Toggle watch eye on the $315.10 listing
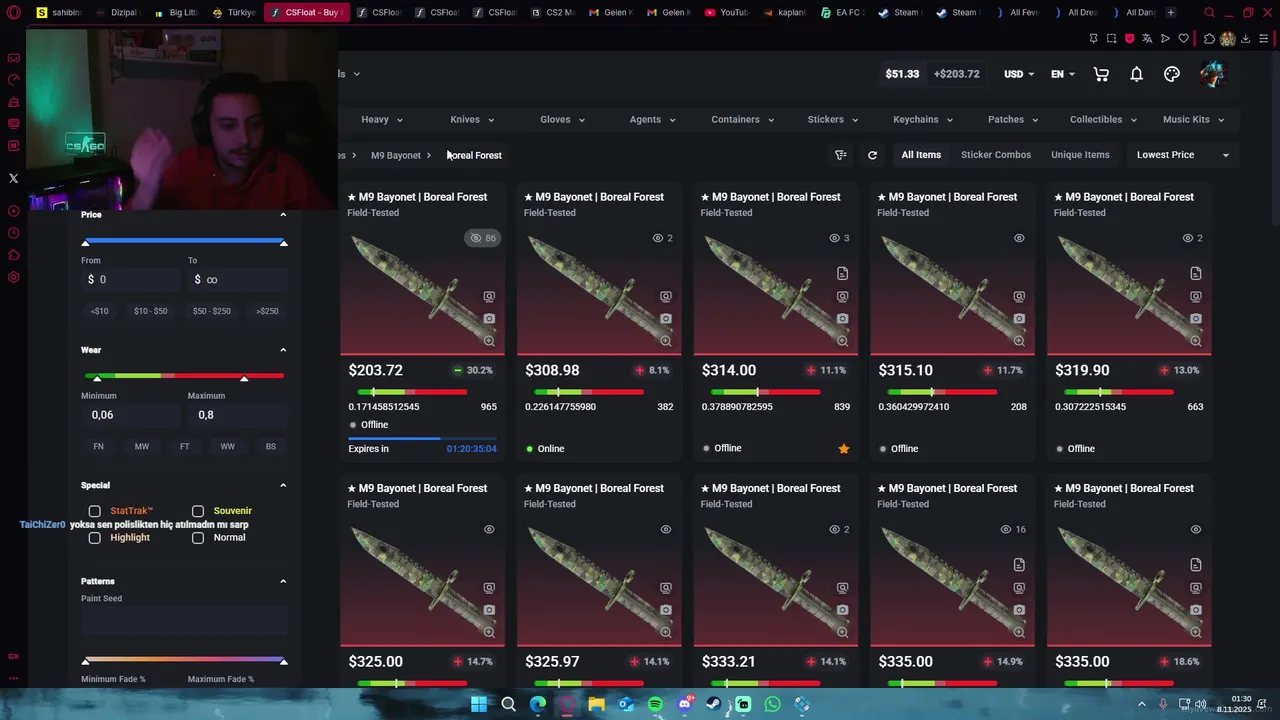1280x720 pixels. point(1019,238)
